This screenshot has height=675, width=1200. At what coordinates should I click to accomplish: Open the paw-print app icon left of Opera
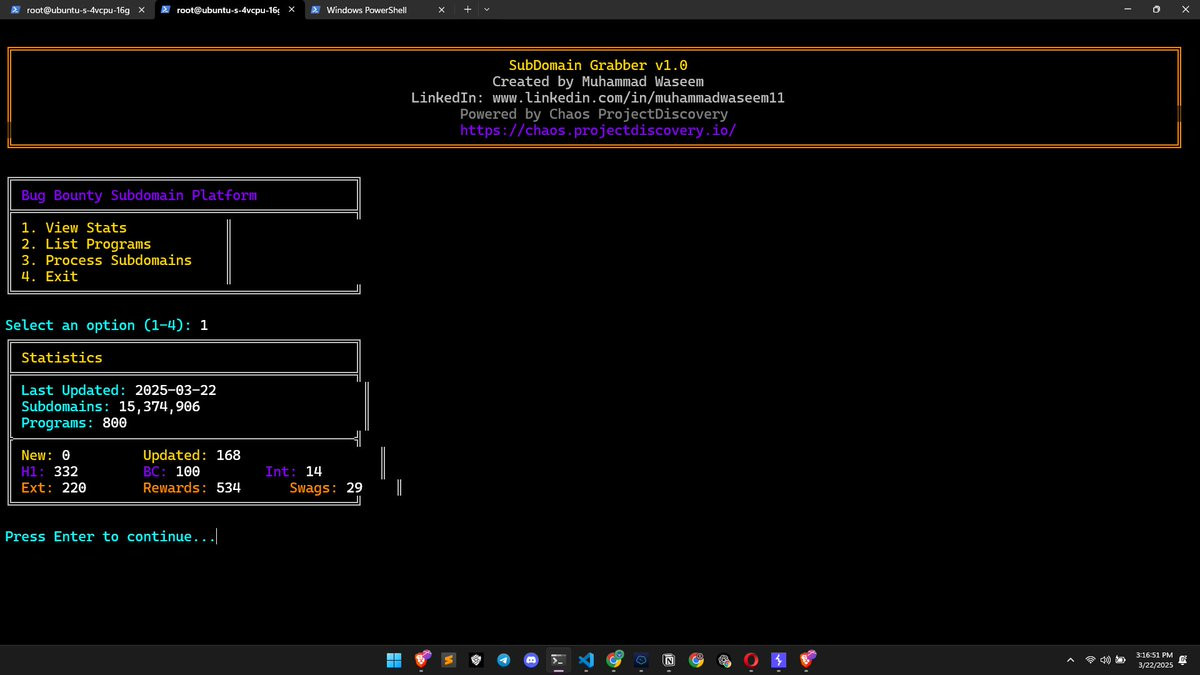(x=724, y=660)
